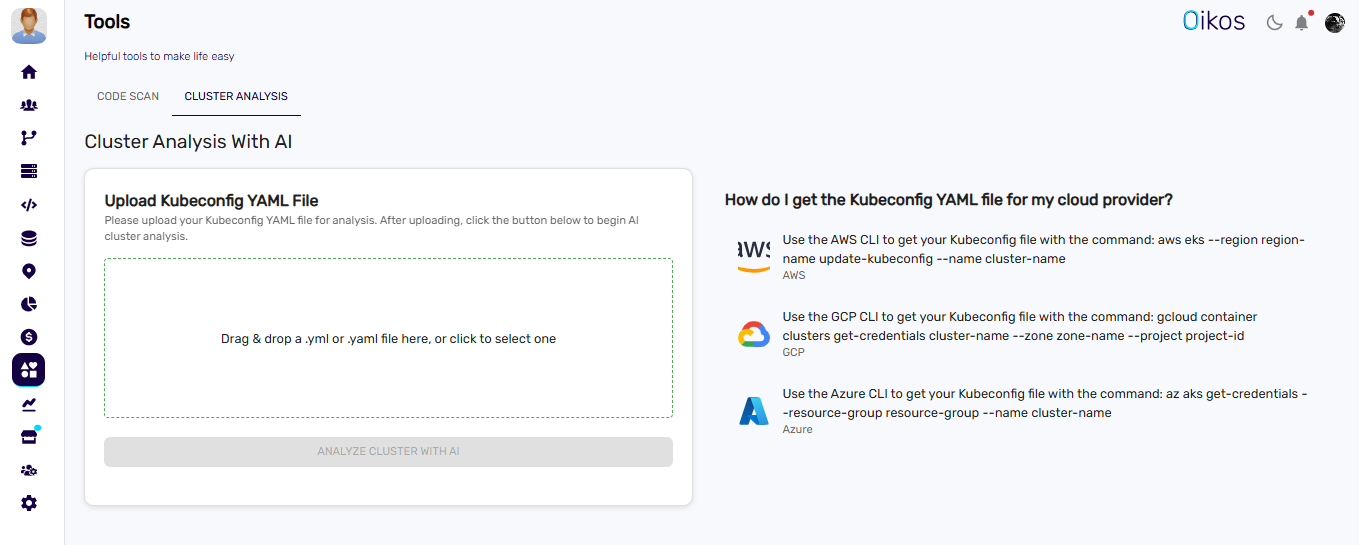Open the git branch sidebar icon
Viewport: 1359px width, 545px height.
(x=29, y=138)
